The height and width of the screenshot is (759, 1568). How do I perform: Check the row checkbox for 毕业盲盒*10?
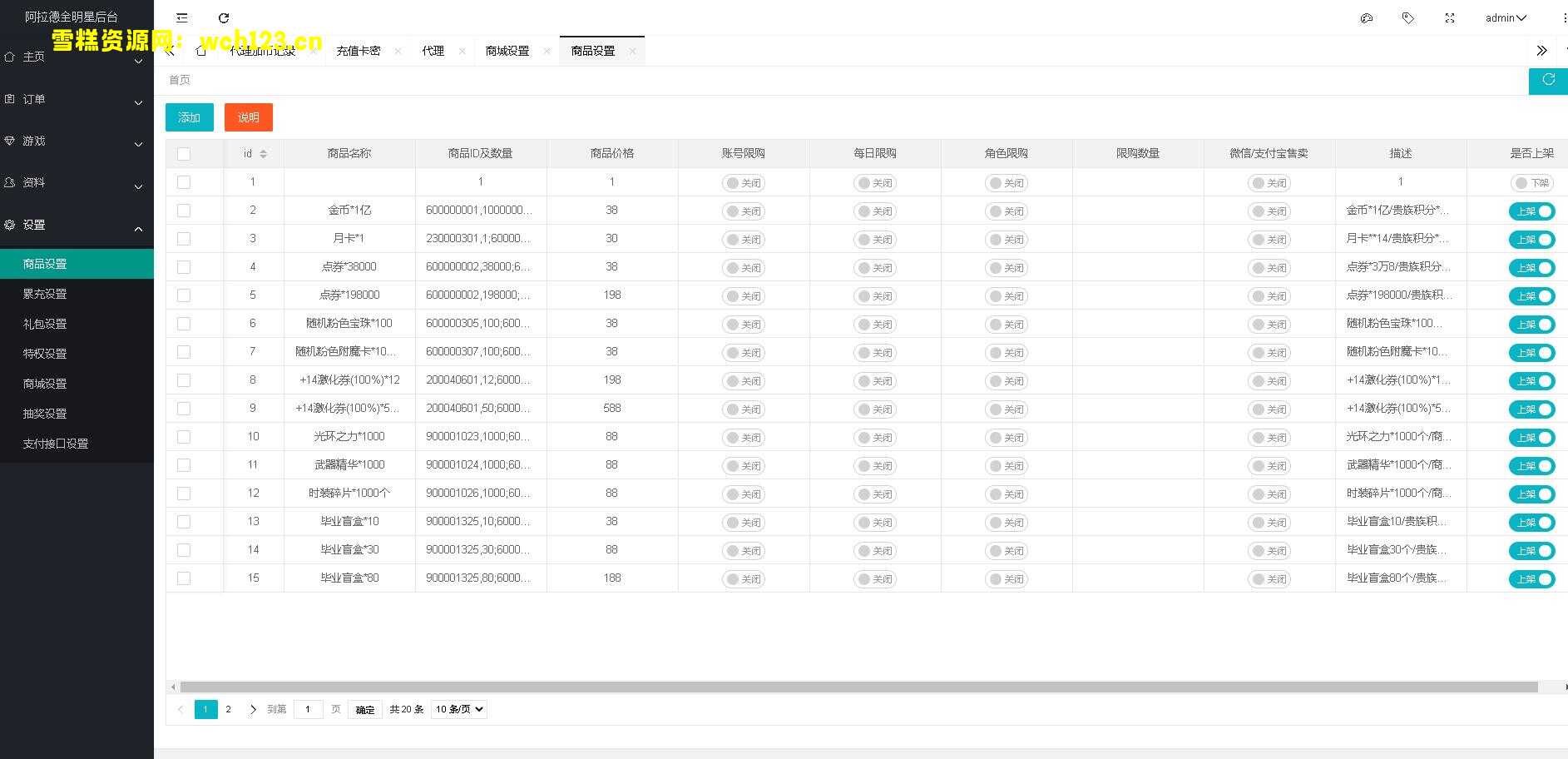point(184,522)
